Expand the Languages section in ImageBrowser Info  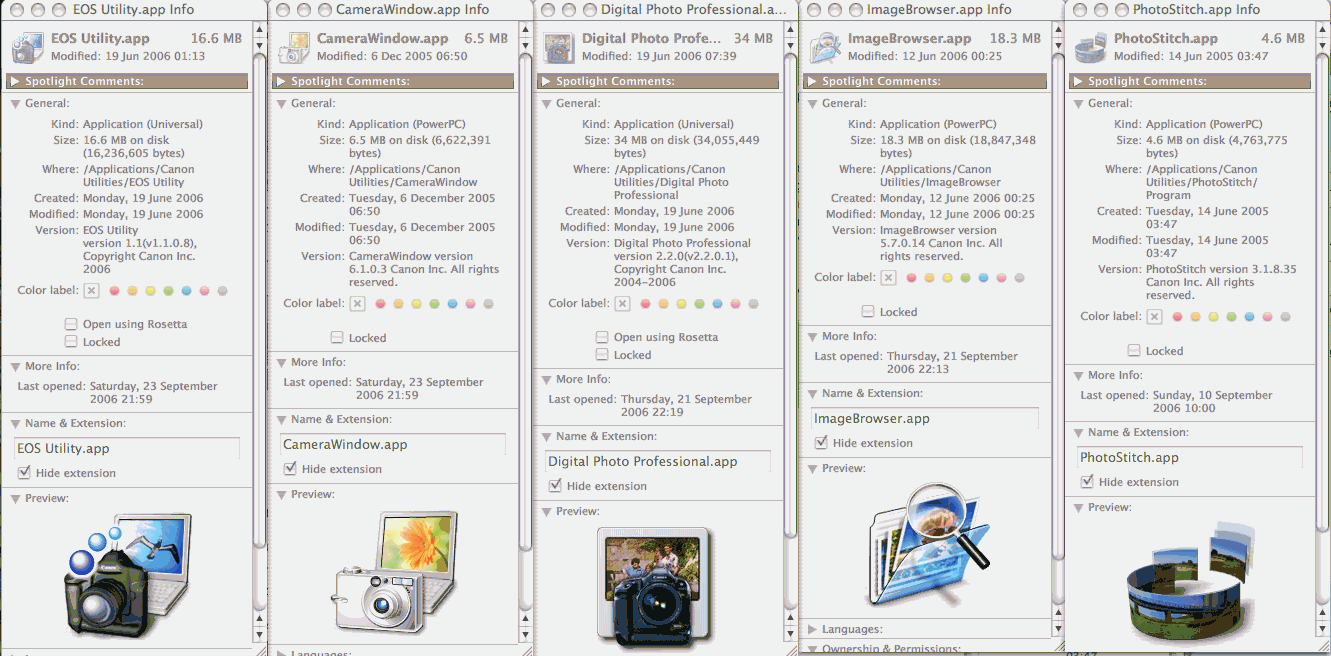pyautogui.click(x=812, y=629)
